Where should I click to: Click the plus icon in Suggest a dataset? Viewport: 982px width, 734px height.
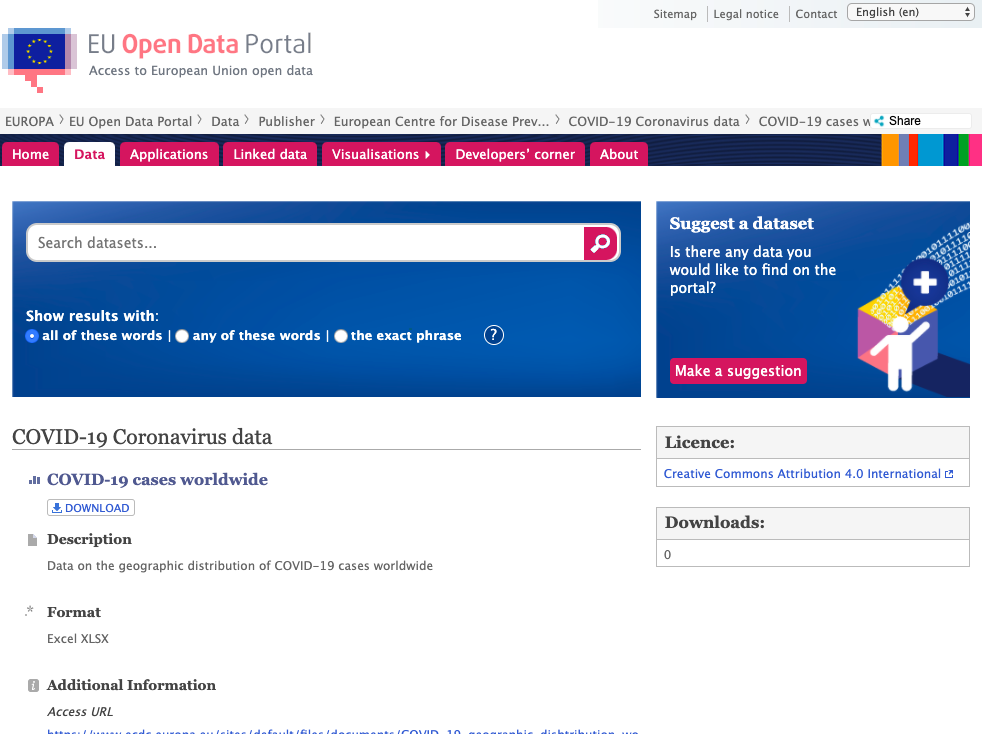click(x=924, y=283)
